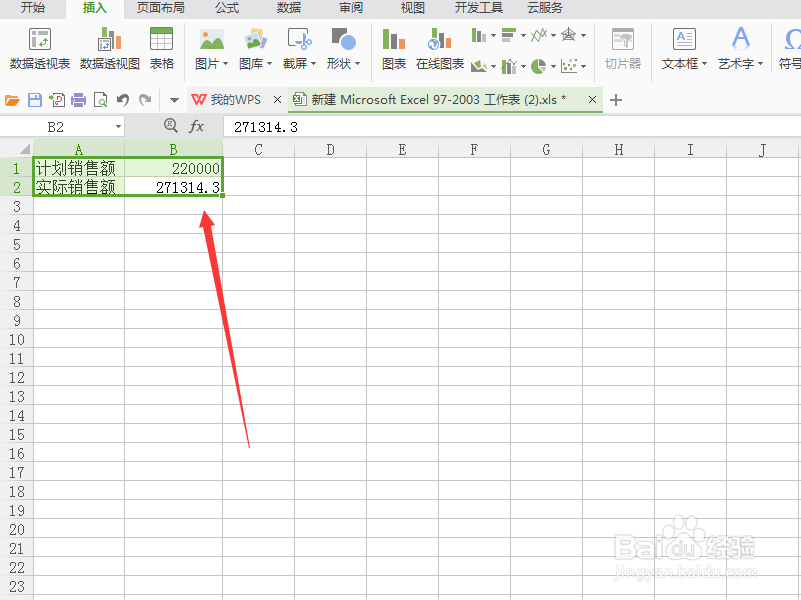Viewport: 801px width, 600px height.
Task: Switch to the 开始 ribbon tab
Action: pyautogui.click(x=33, y=8)
